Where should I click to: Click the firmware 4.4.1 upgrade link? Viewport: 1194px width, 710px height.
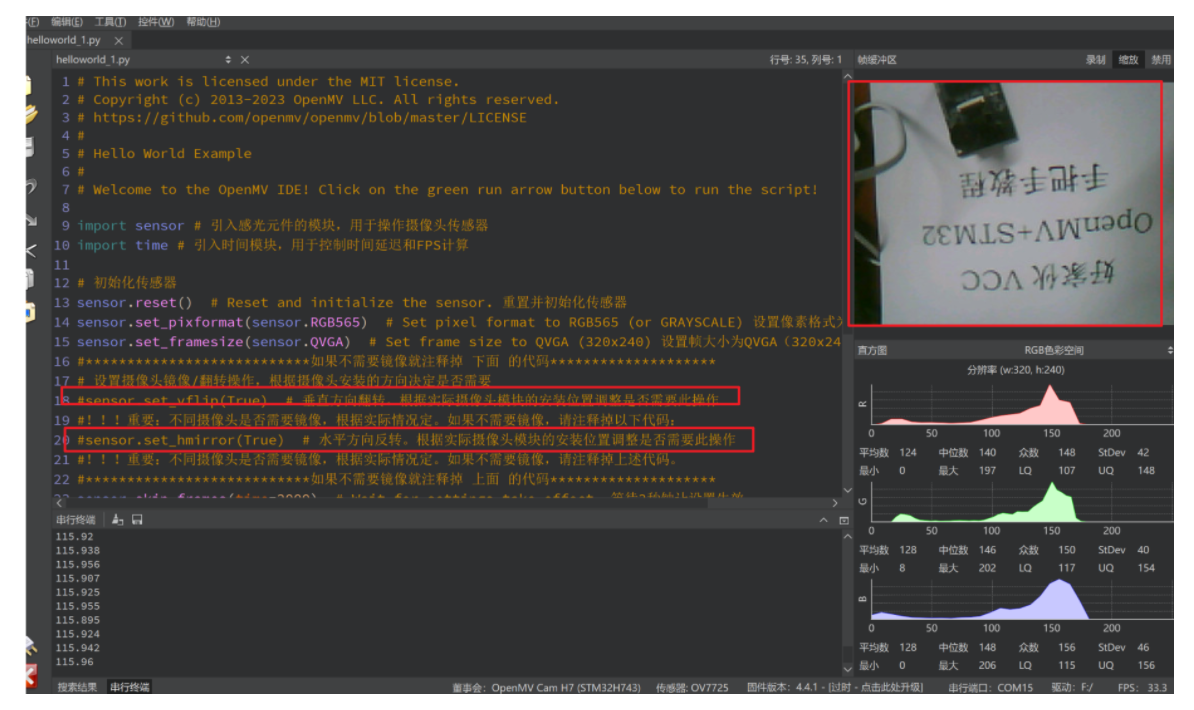[x=835, y=687]
